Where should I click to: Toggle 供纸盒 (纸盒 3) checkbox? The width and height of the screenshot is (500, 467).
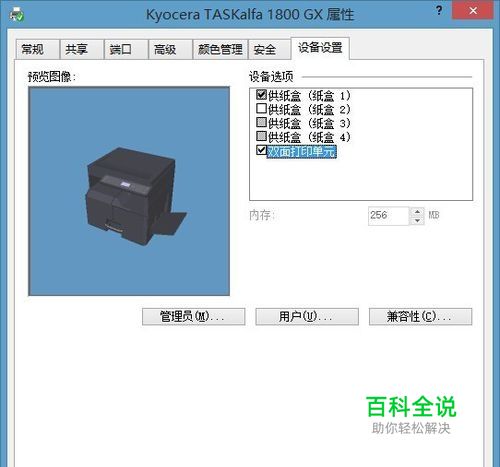coord(261,122)
